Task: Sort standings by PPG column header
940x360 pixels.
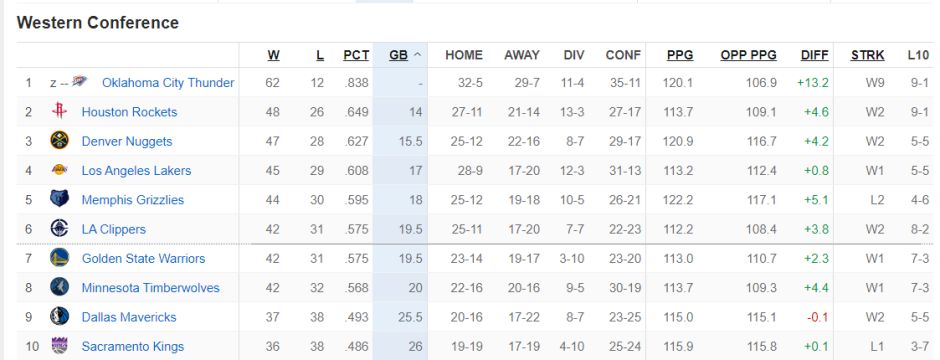Action: pyautogui.click(x=680, y=55)
